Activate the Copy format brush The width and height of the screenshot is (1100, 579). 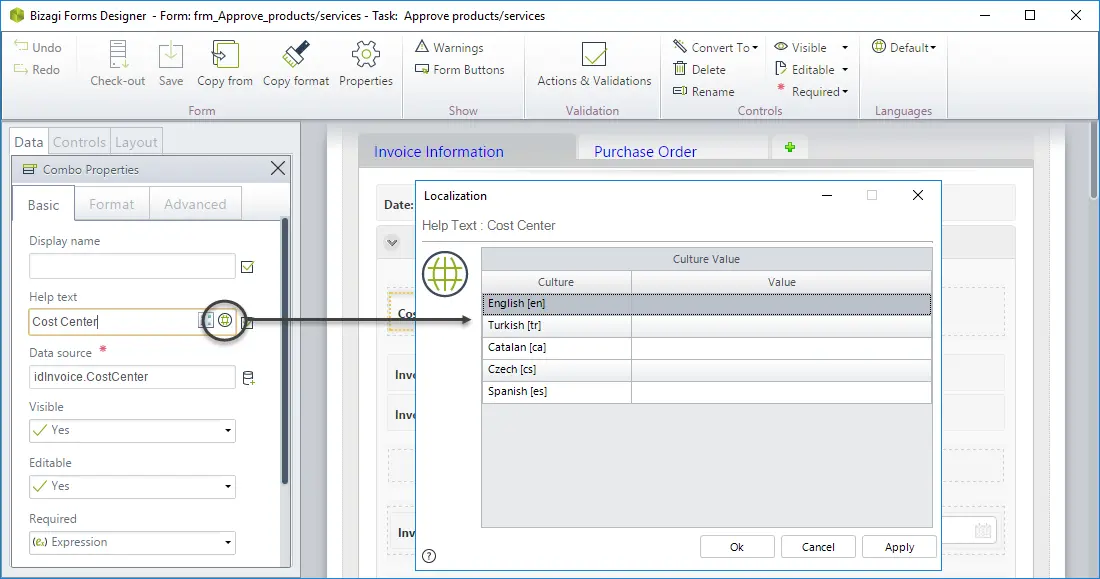click(295, 63)
